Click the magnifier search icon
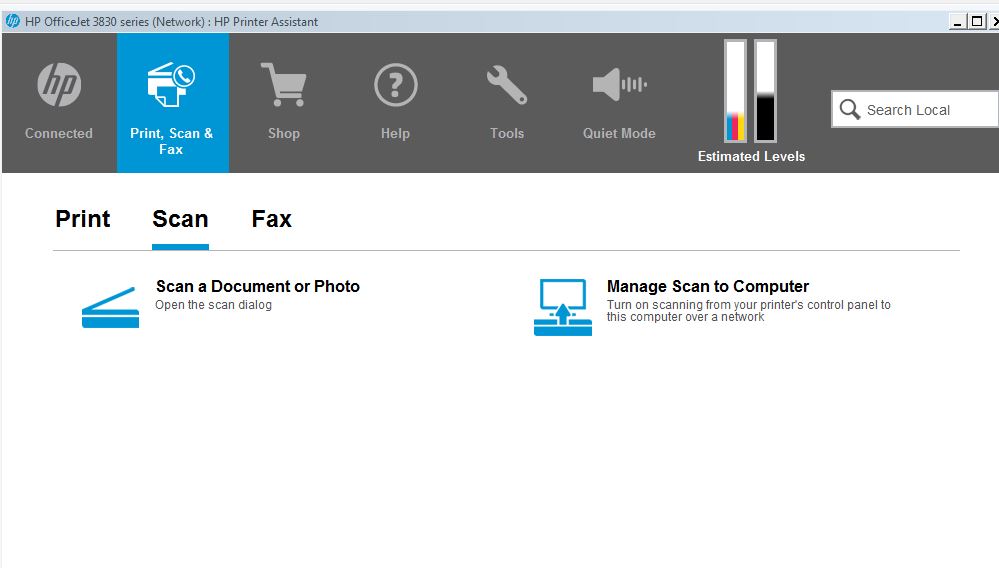The height and width of the screenshot is (568, 999). (x=849, y=110)
